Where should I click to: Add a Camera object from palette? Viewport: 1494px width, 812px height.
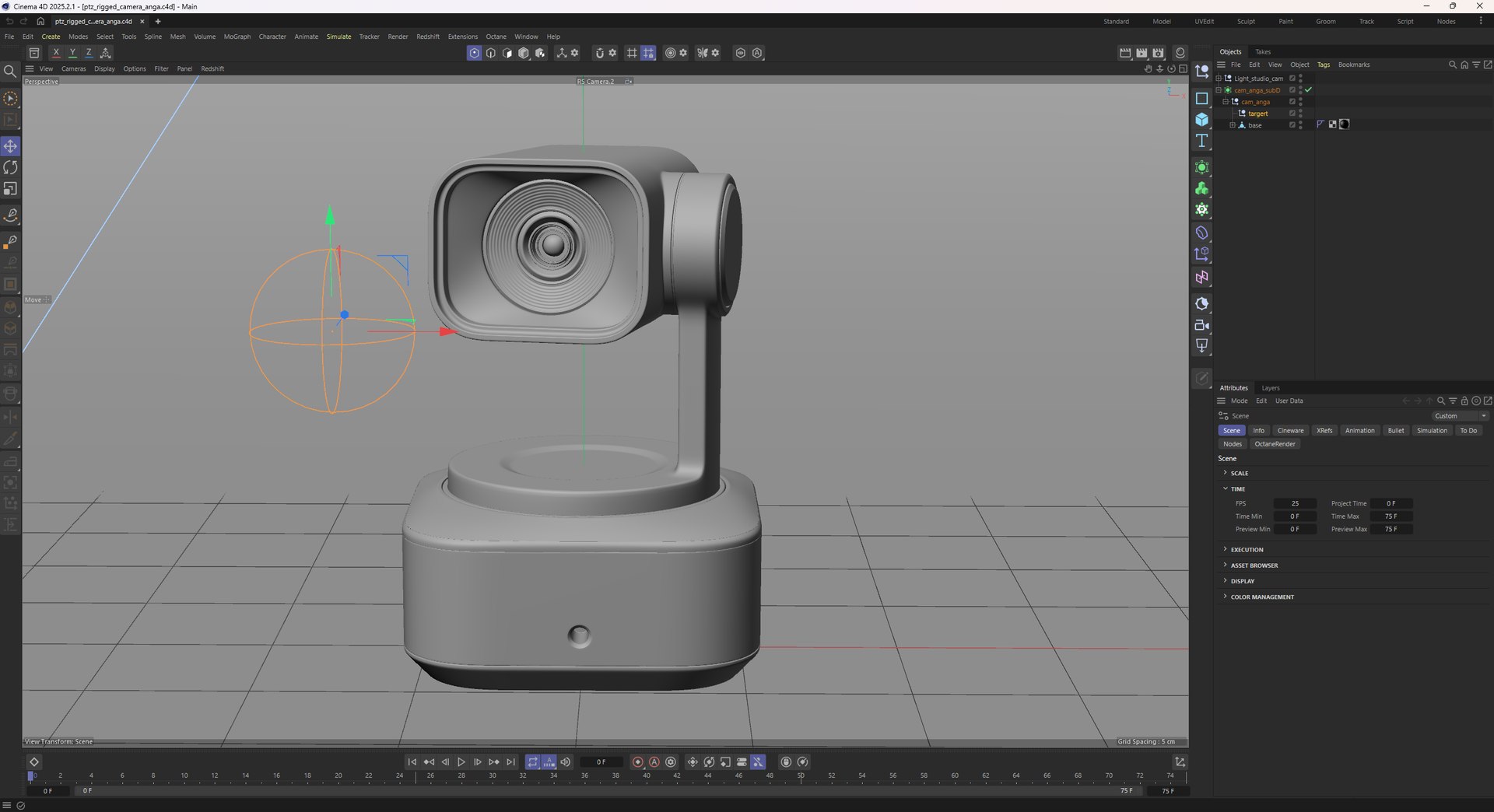pos(1201,325)
